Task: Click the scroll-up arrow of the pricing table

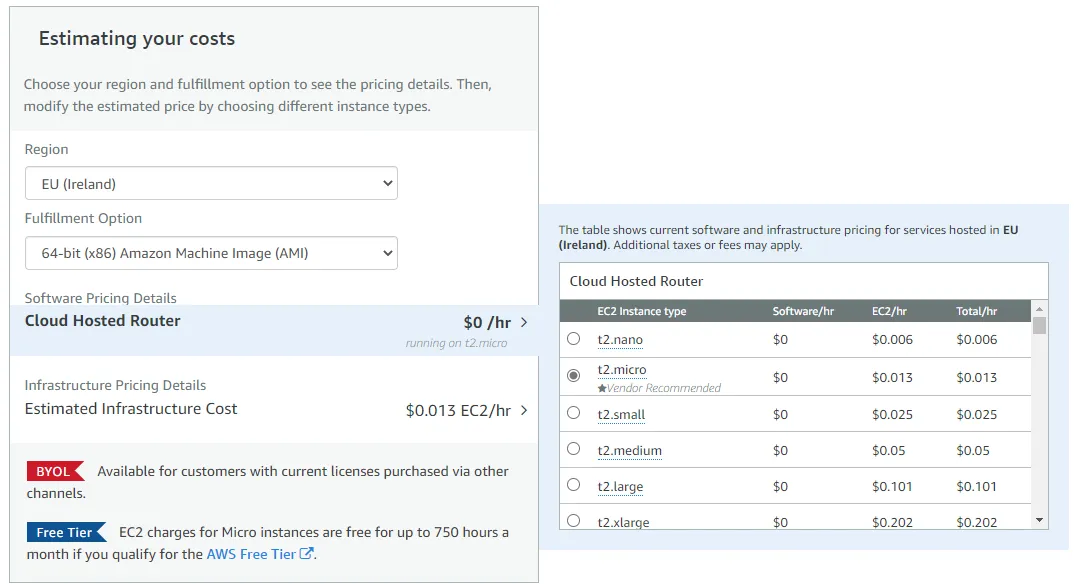Action: point(1039,309)
